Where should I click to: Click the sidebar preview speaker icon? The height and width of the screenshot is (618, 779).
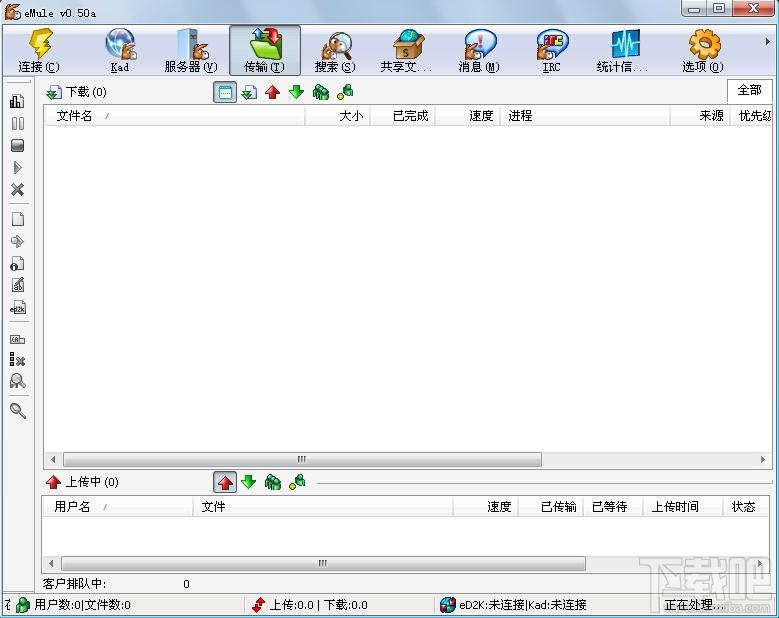point(17,241)
